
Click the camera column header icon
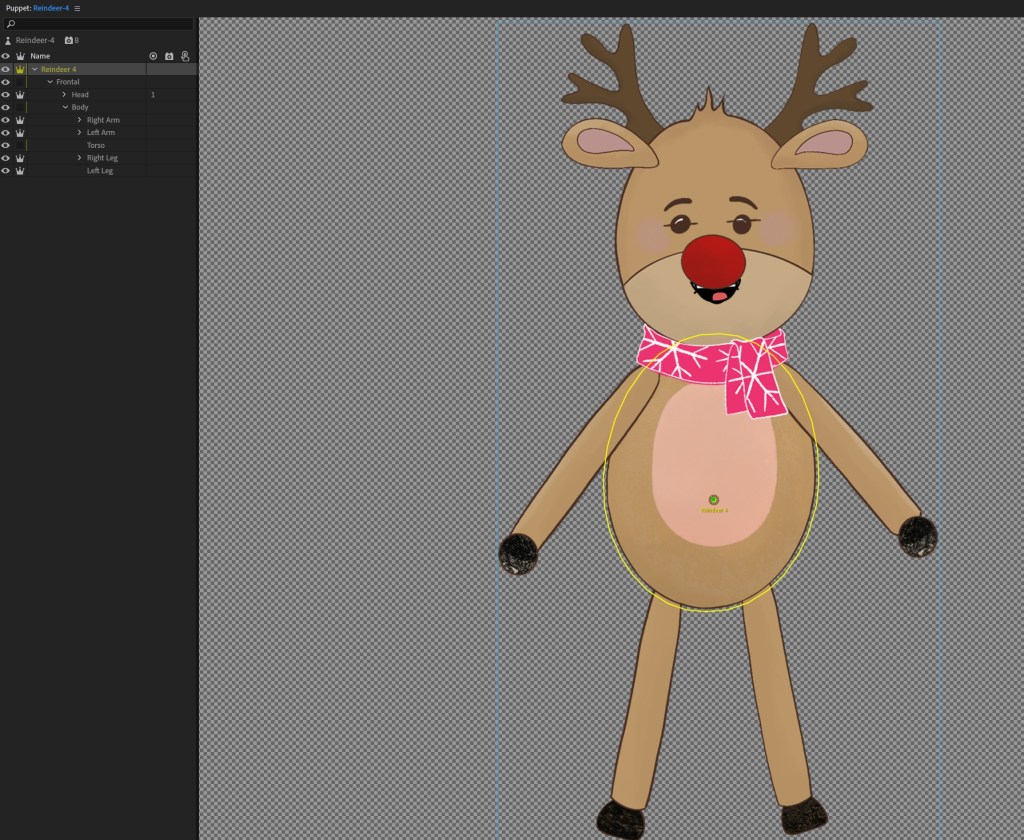tap(169, 56)
